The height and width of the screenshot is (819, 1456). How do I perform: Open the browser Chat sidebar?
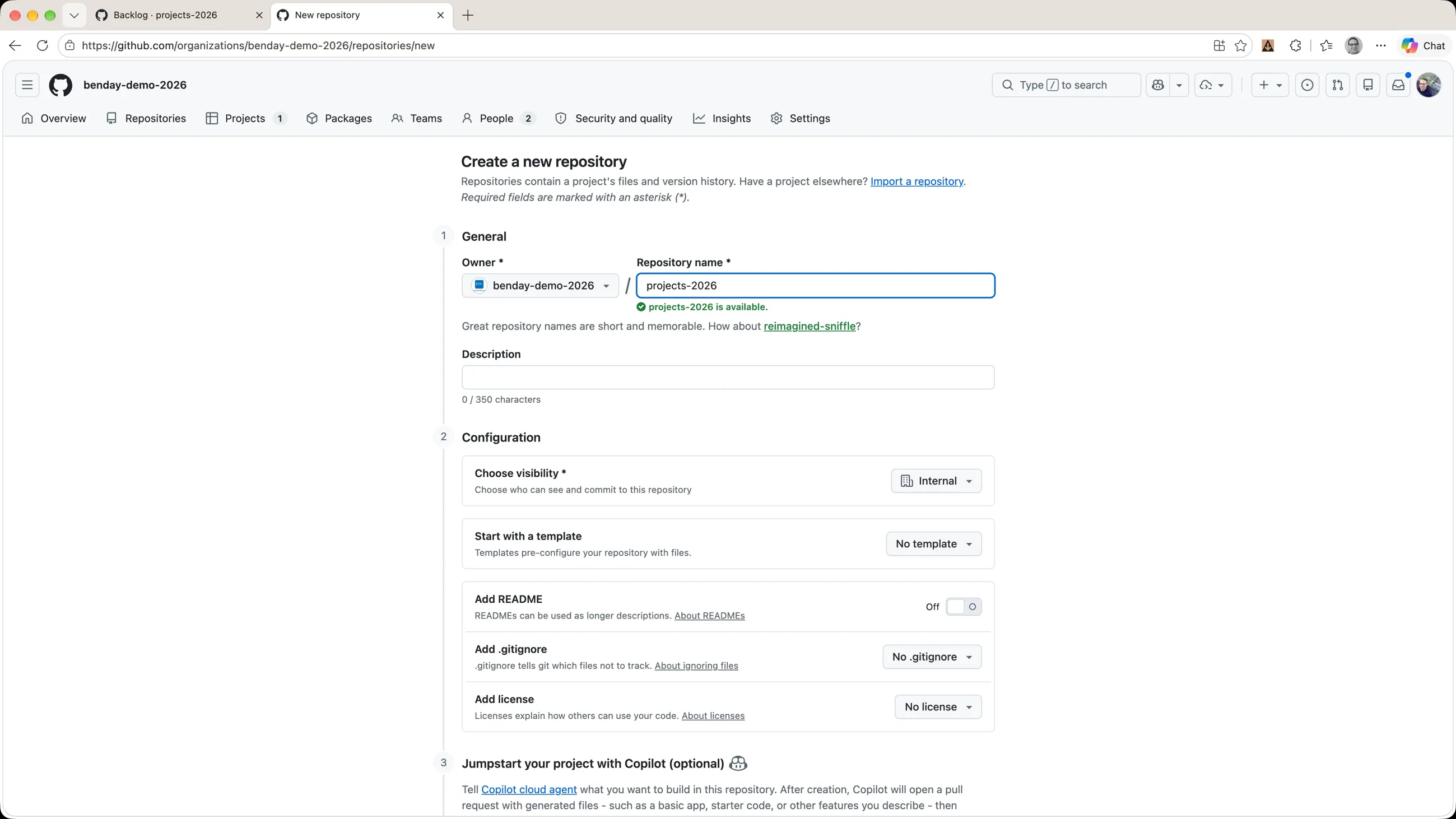(1424, 46)
